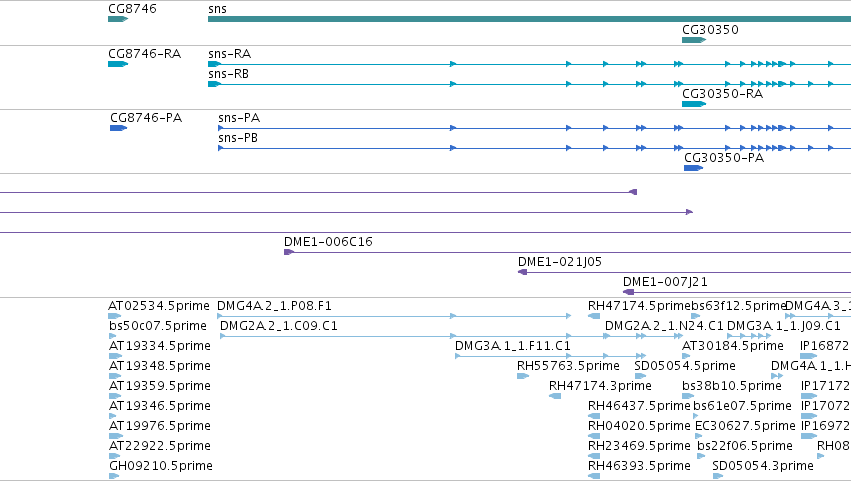Select the DME1-006C16 clone feature

click(x=328, y=242)
